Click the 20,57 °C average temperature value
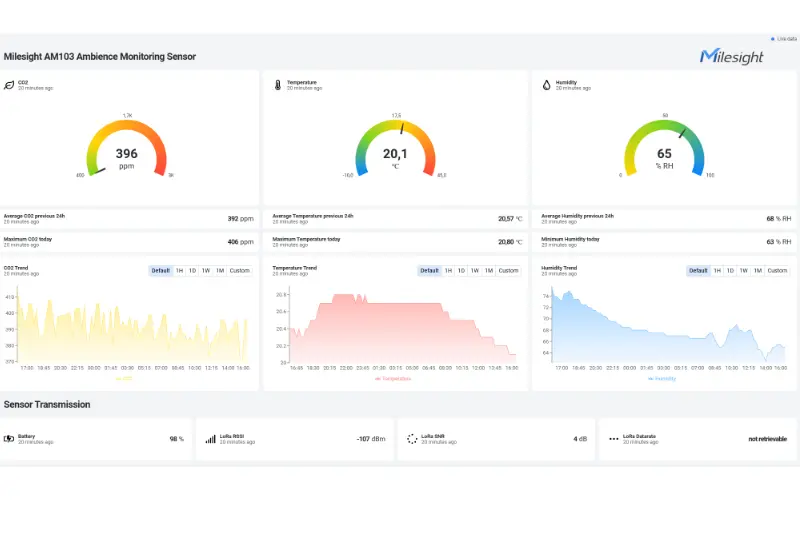The width and height of the screenshot is (800, 533). pos(510,219)
